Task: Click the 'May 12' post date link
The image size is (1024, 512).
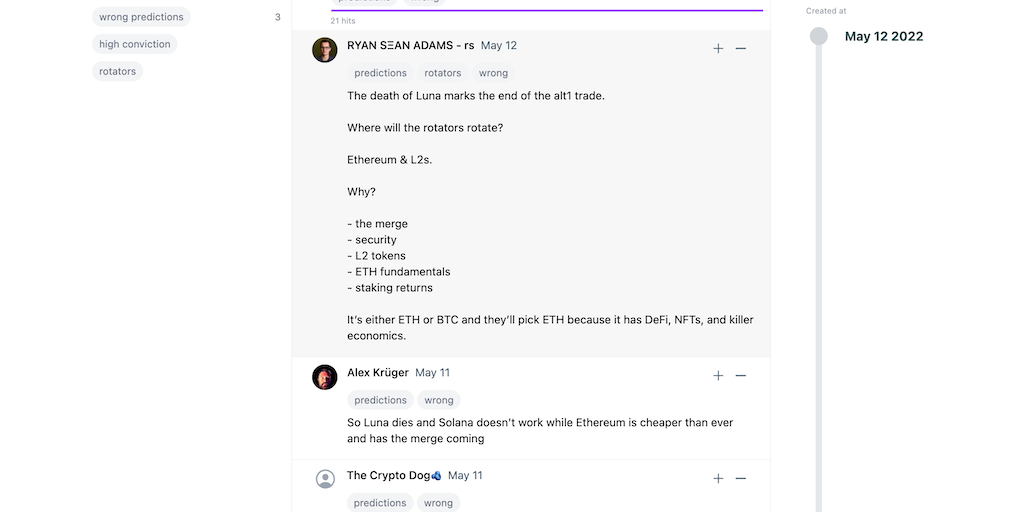Action: (499, 45)
